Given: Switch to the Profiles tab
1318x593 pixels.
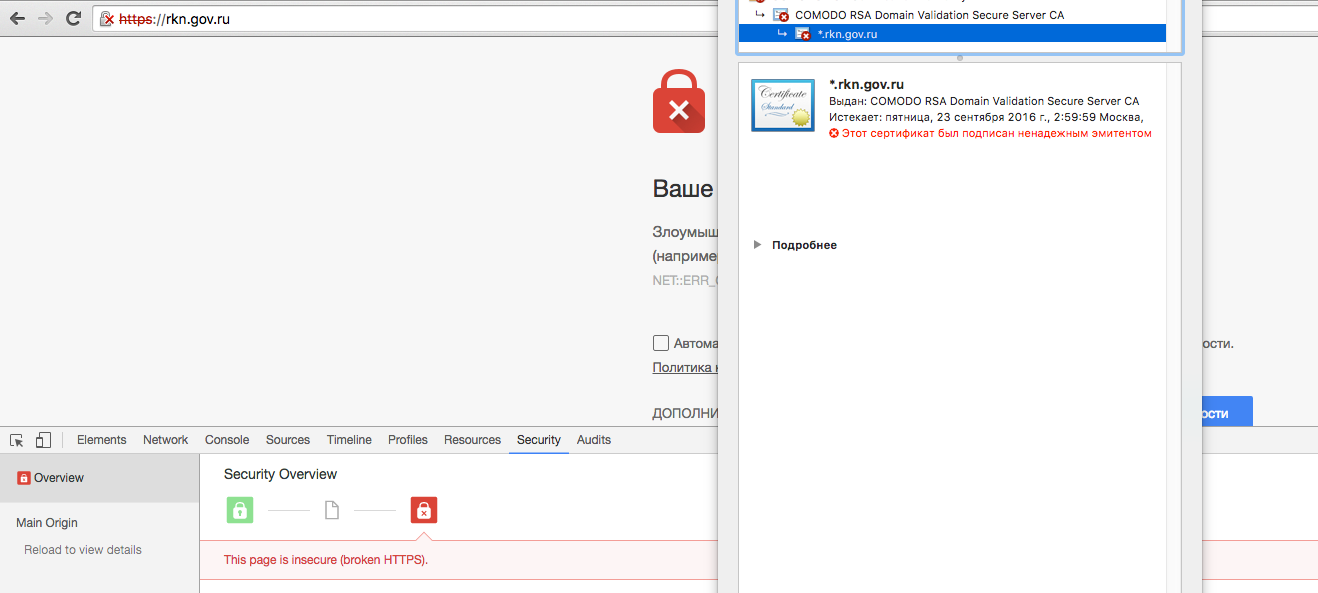Looking at the screenshot, I should 408,440.
